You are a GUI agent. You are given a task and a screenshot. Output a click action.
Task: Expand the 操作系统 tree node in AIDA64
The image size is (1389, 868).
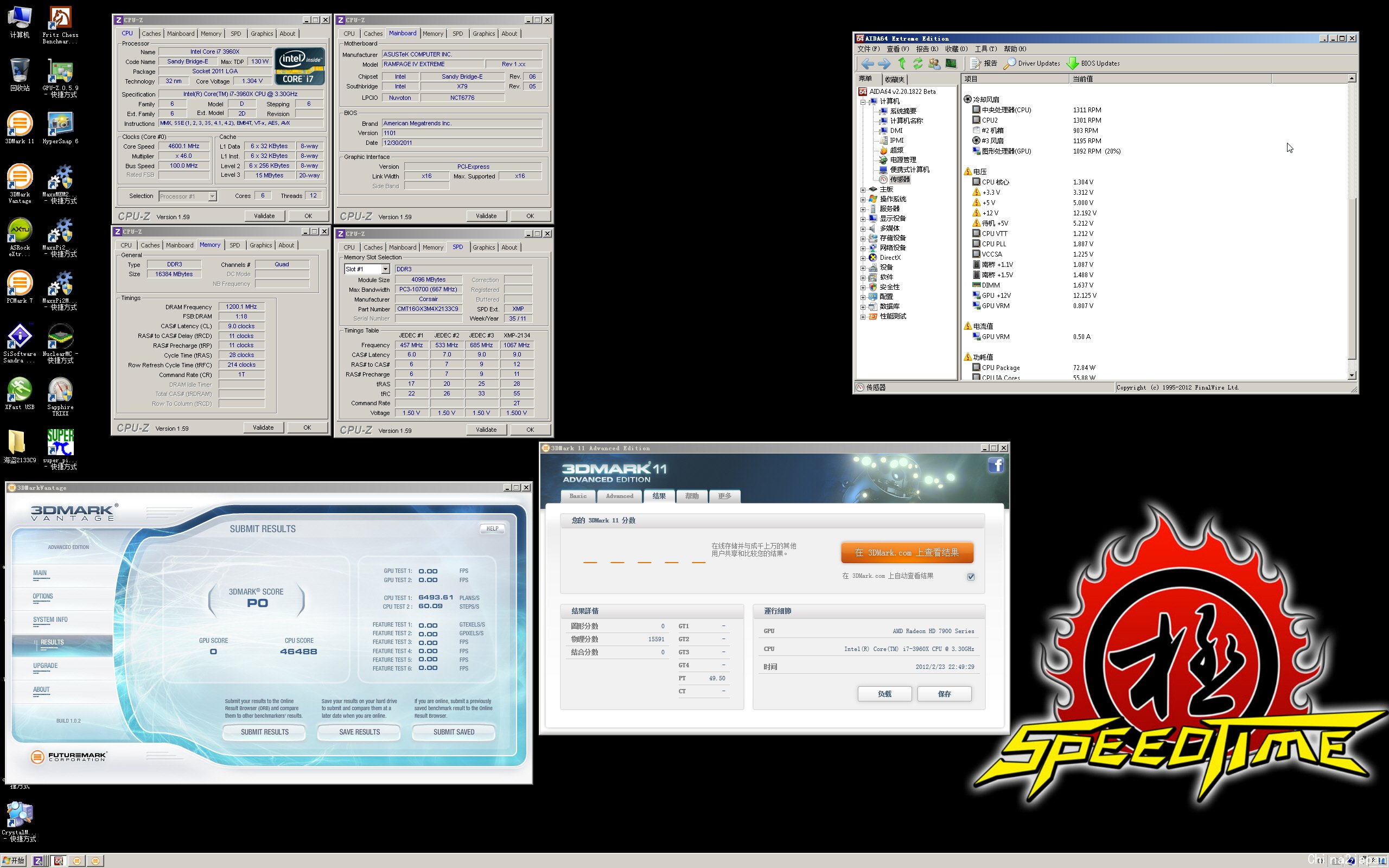tap(863, 199)
